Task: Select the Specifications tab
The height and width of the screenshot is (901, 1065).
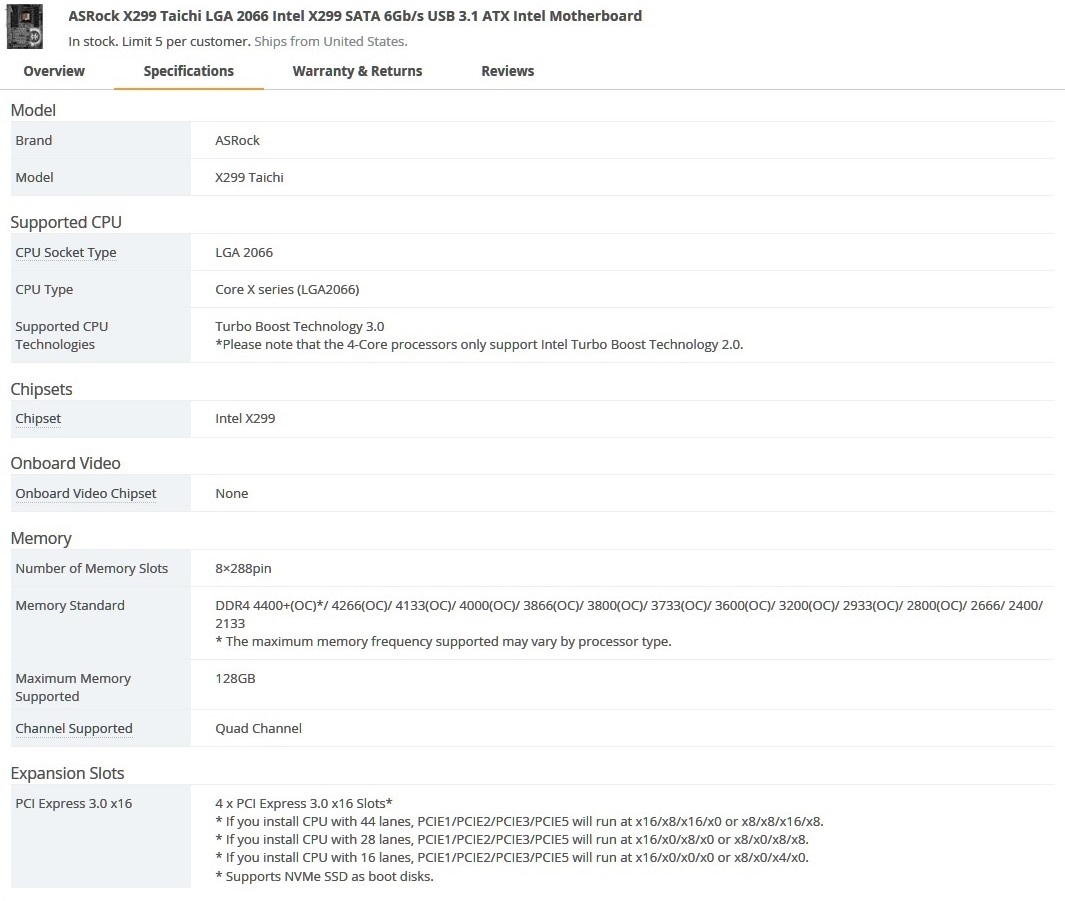Action: point(189,71)
